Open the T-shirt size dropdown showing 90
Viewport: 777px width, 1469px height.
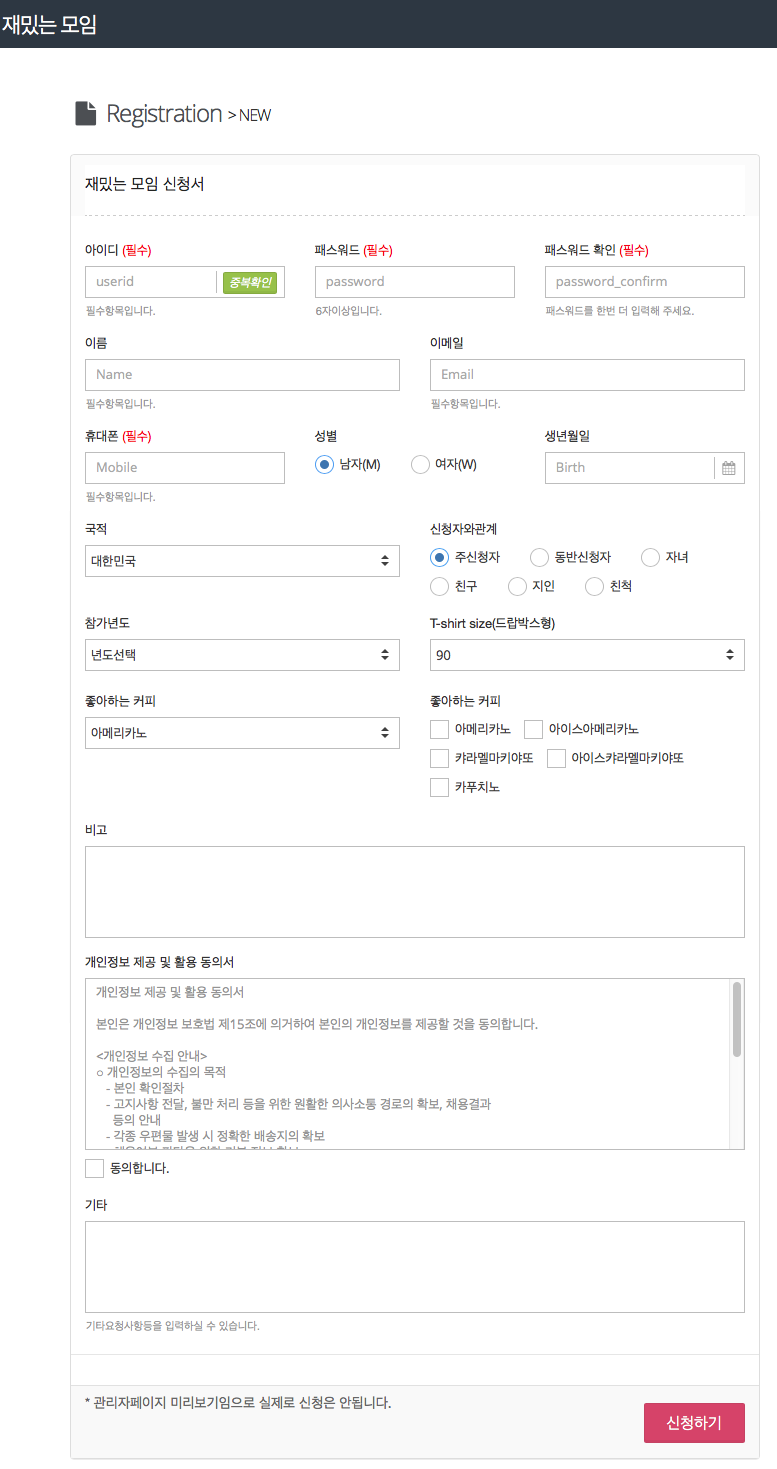(587, 655)
